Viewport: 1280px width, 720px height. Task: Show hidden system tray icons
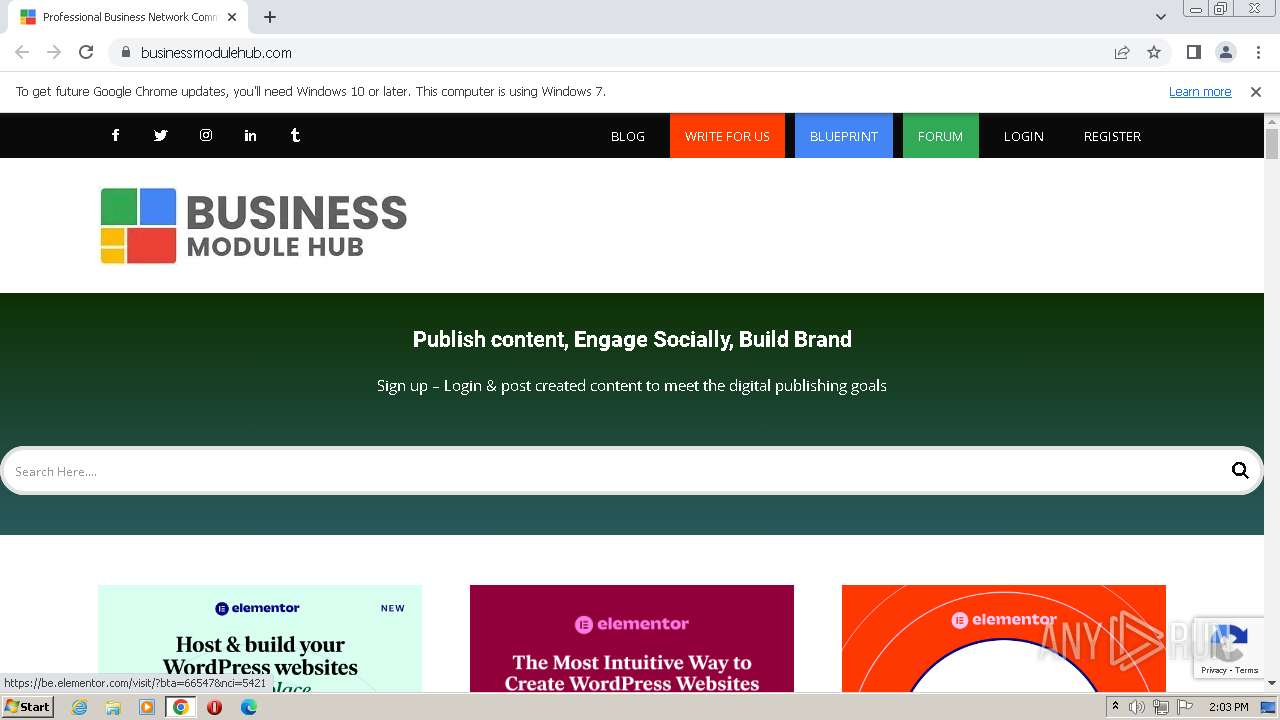pyautogui.click(x=1115, y=707)
